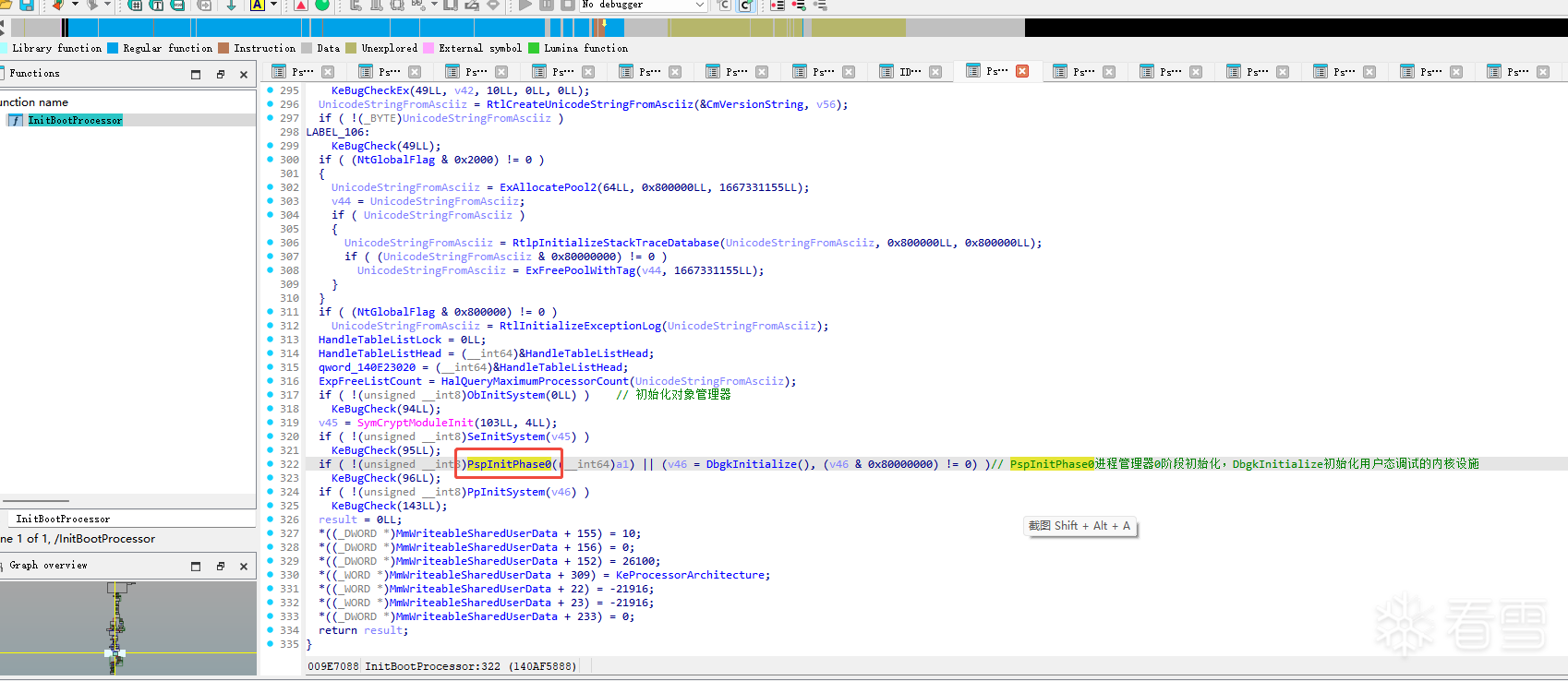Click the highlighted PspInitPhase0 call on line 322
The width and height of the screenshot is (1568, 681).
coord(509,464)
